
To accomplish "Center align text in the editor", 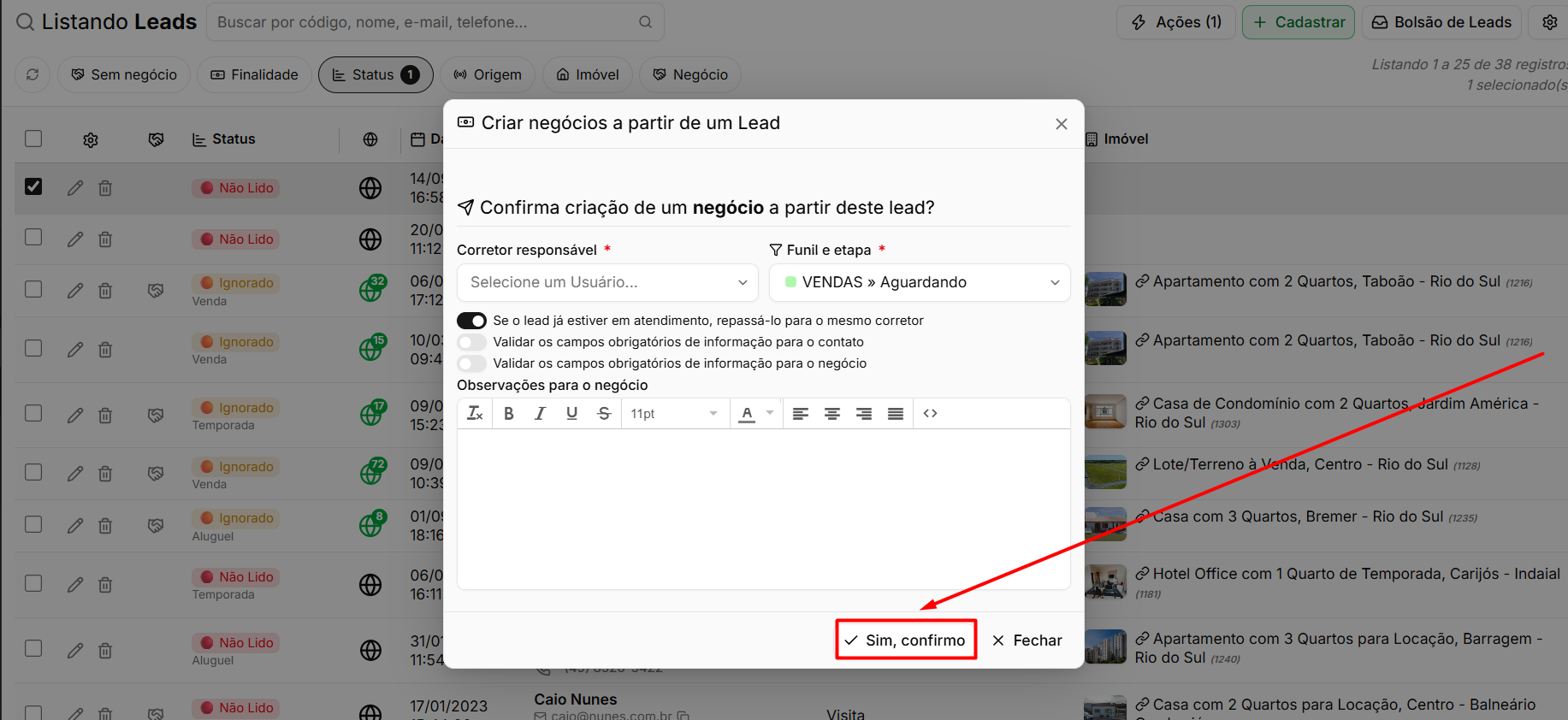I will point(832,414).
